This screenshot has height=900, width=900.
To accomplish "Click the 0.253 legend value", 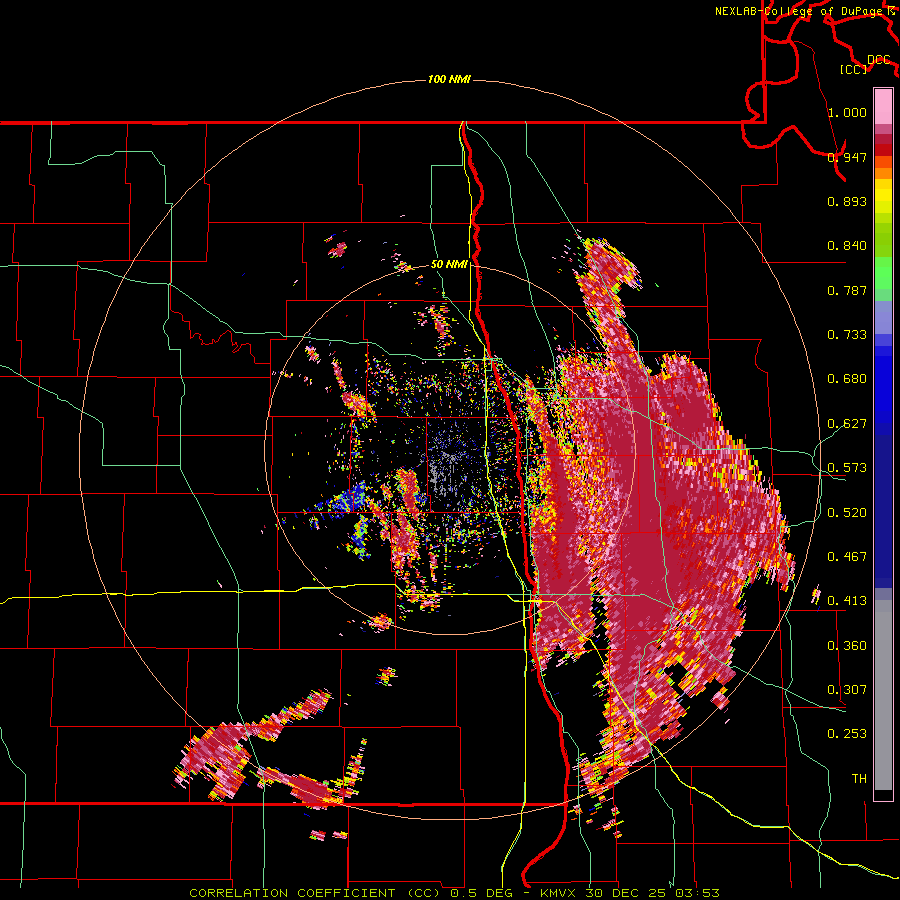I will click(x=847, y=734).
